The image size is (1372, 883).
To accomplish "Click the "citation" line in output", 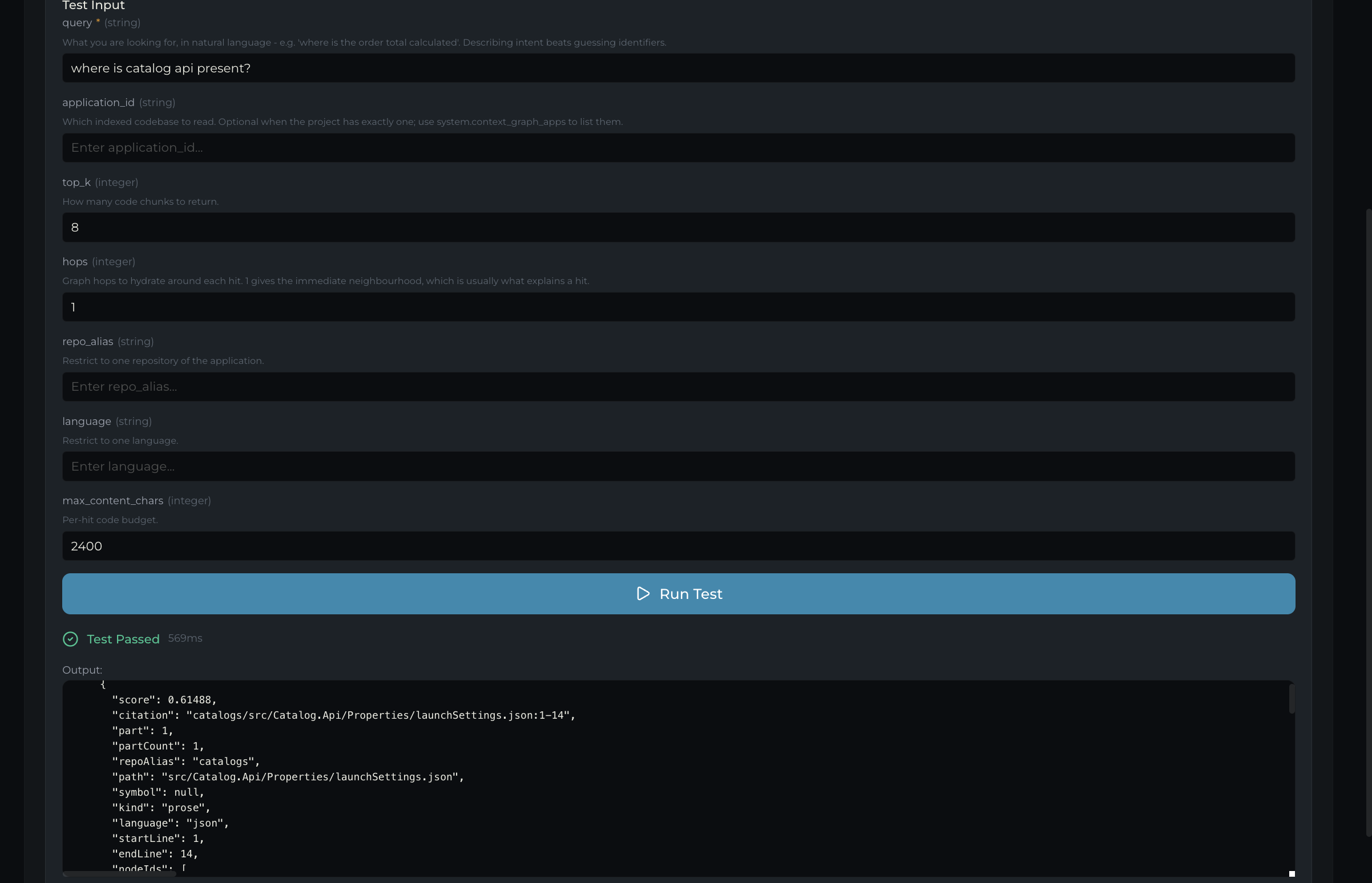I will (x=343, y=715).
